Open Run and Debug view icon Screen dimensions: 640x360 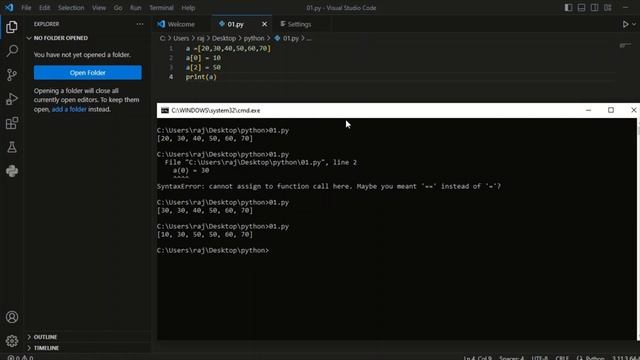pyautogui.click(x=12, y=99)
